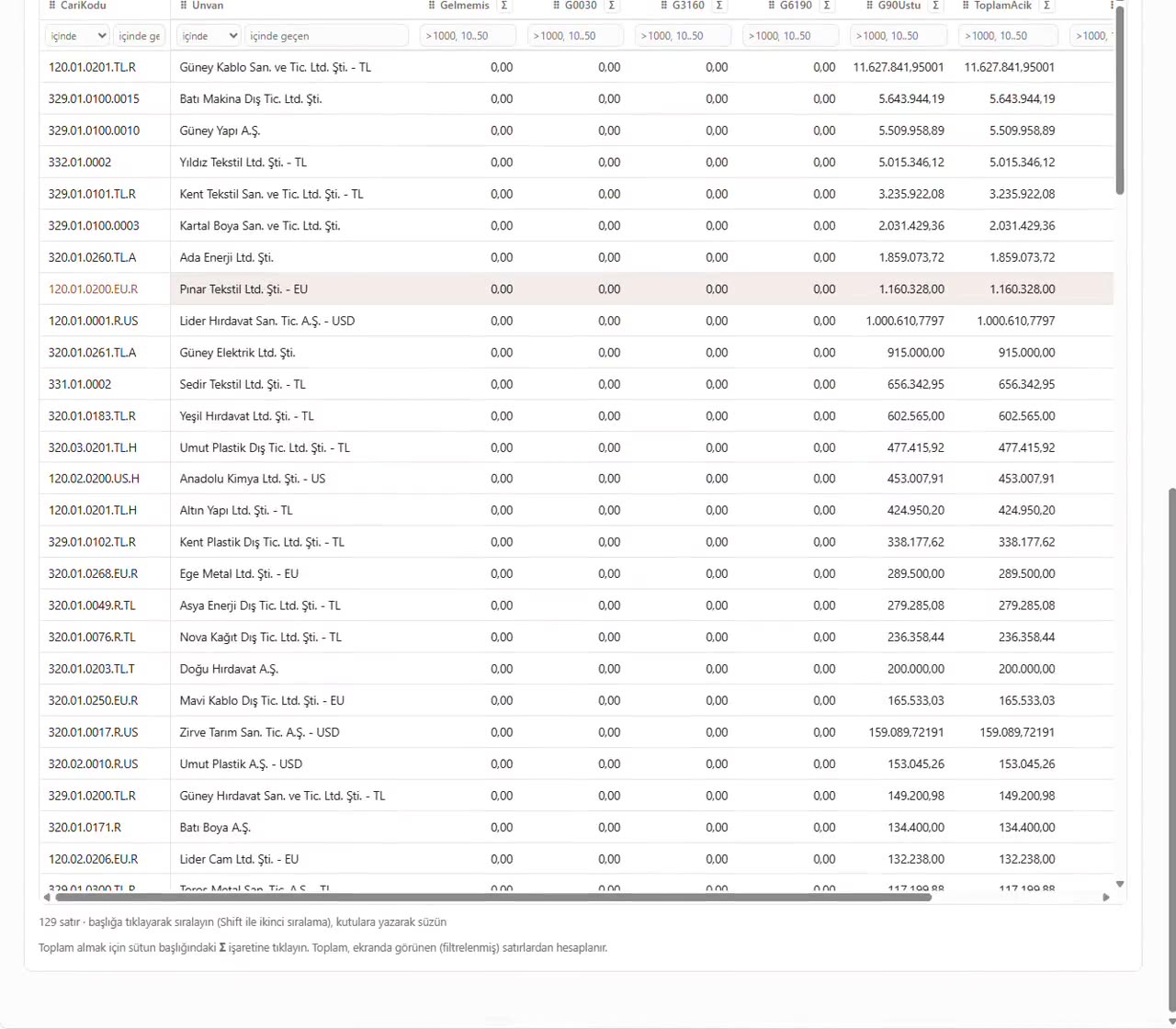
Task: Click the grip handle beside G90Ustu header
Action: [870, 6]
